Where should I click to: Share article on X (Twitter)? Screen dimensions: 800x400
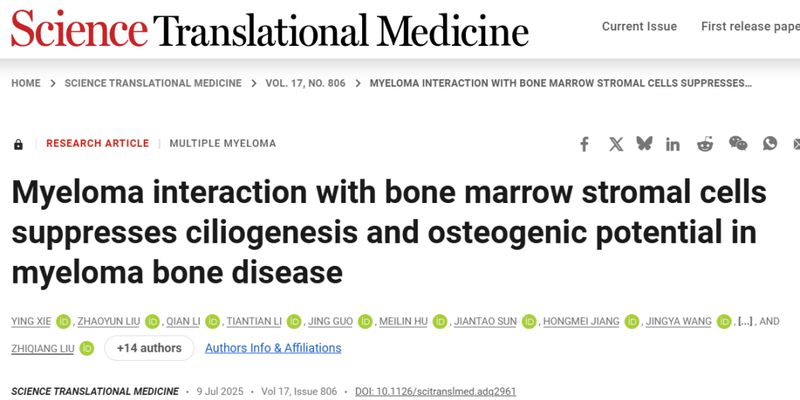pyautogui.click(x=616, y=144)
